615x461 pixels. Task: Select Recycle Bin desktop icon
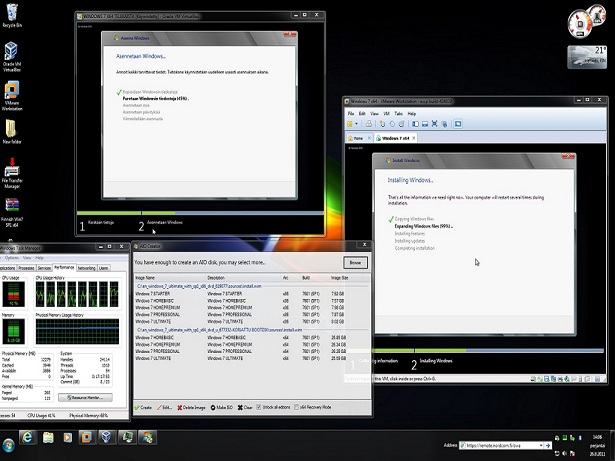[12, 16]
